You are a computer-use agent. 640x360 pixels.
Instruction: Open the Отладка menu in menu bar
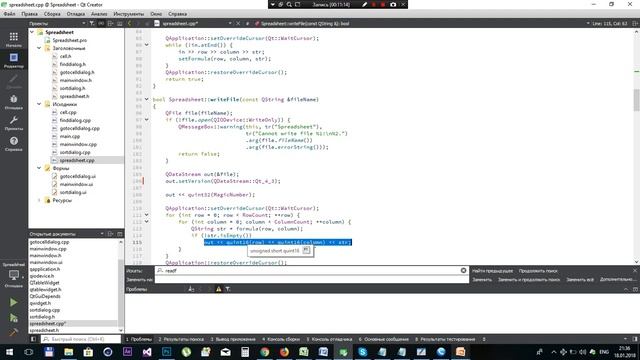pos(76,14)
